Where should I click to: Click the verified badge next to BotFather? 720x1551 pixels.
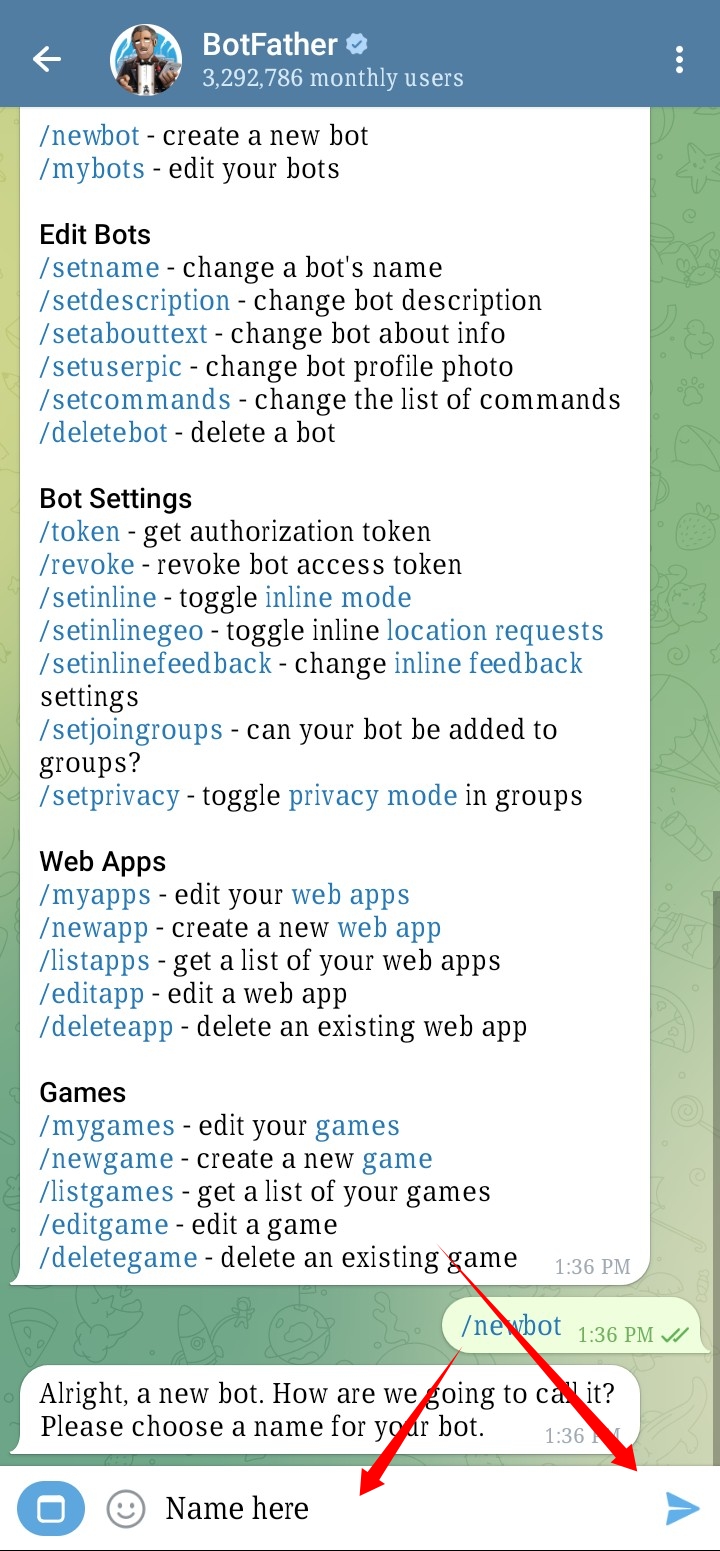click(357, 44)
